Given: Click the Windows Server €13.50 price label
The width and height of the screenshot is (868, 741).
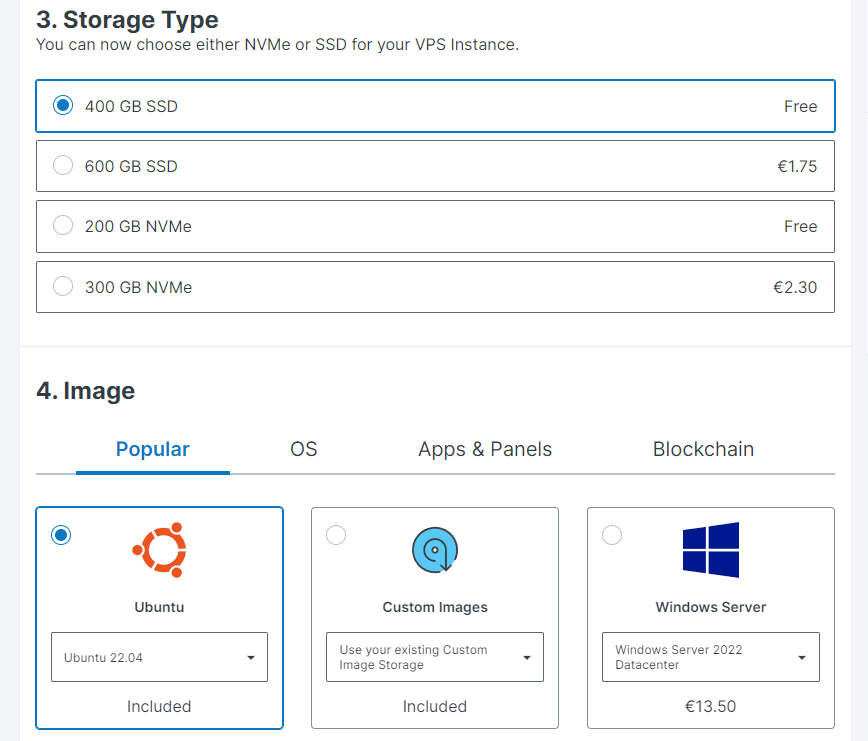Looking at the screenshot, I should point(710,706).
